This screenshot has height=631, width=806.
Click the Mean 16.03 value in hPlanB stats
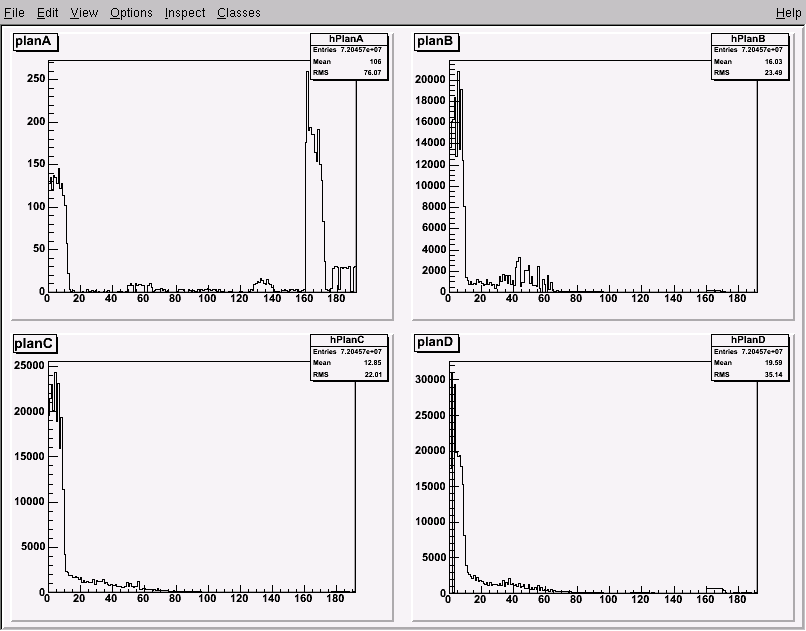click(x=774, y=62)
